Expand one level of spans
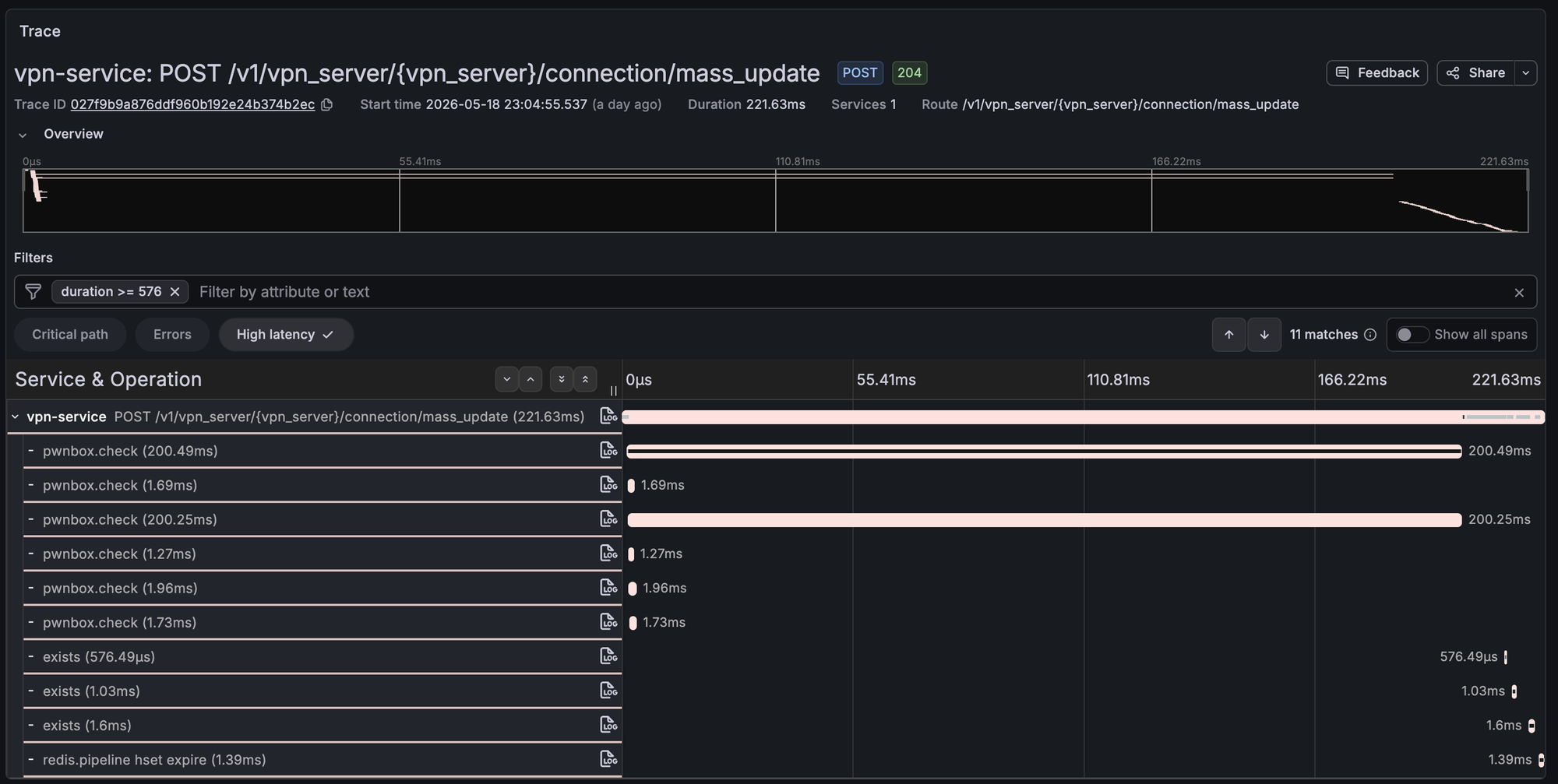 click(506, 379)
